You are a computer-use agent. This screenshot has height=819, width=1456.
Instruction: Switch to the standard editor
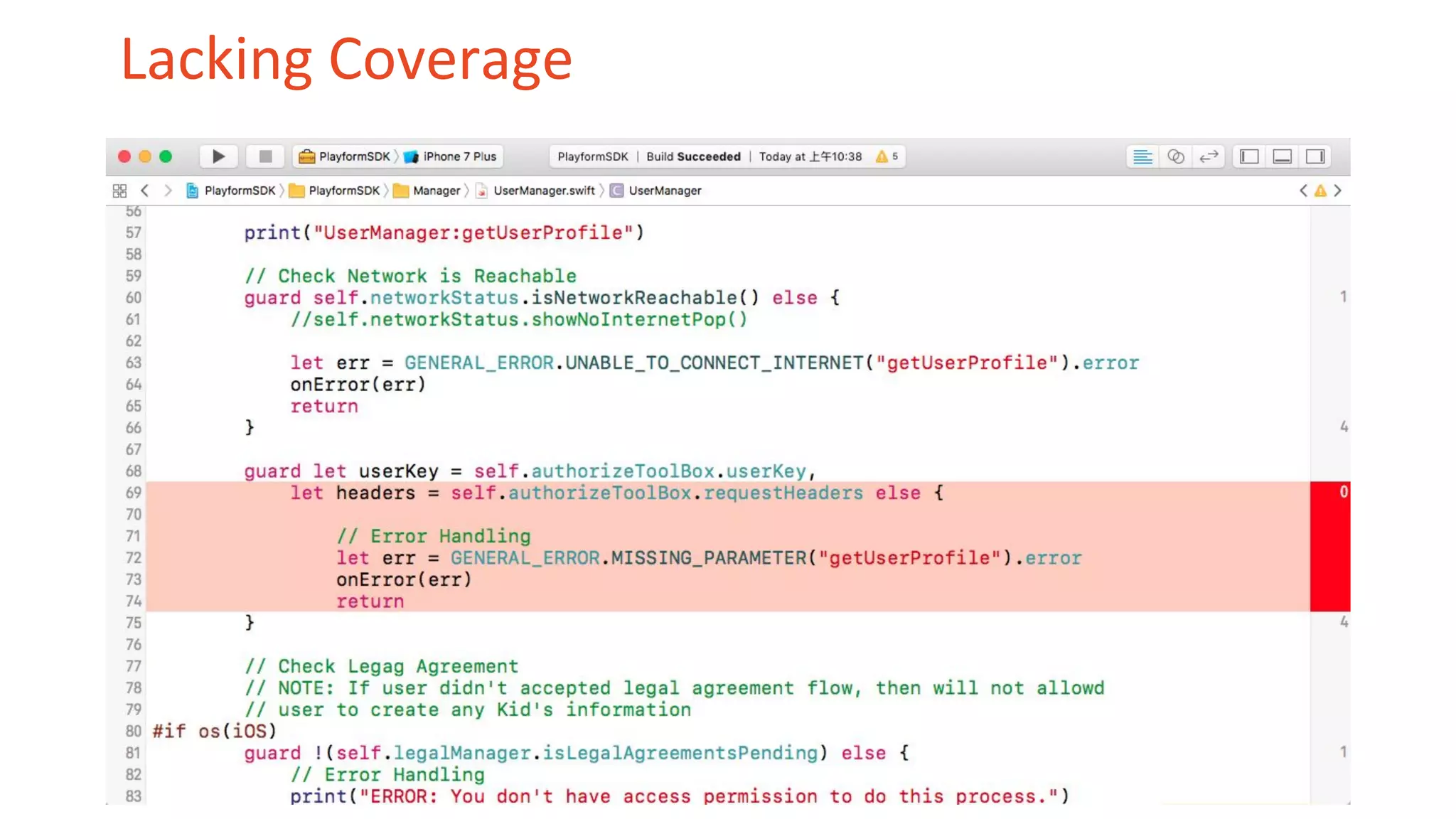click(x=1142, y=156)
